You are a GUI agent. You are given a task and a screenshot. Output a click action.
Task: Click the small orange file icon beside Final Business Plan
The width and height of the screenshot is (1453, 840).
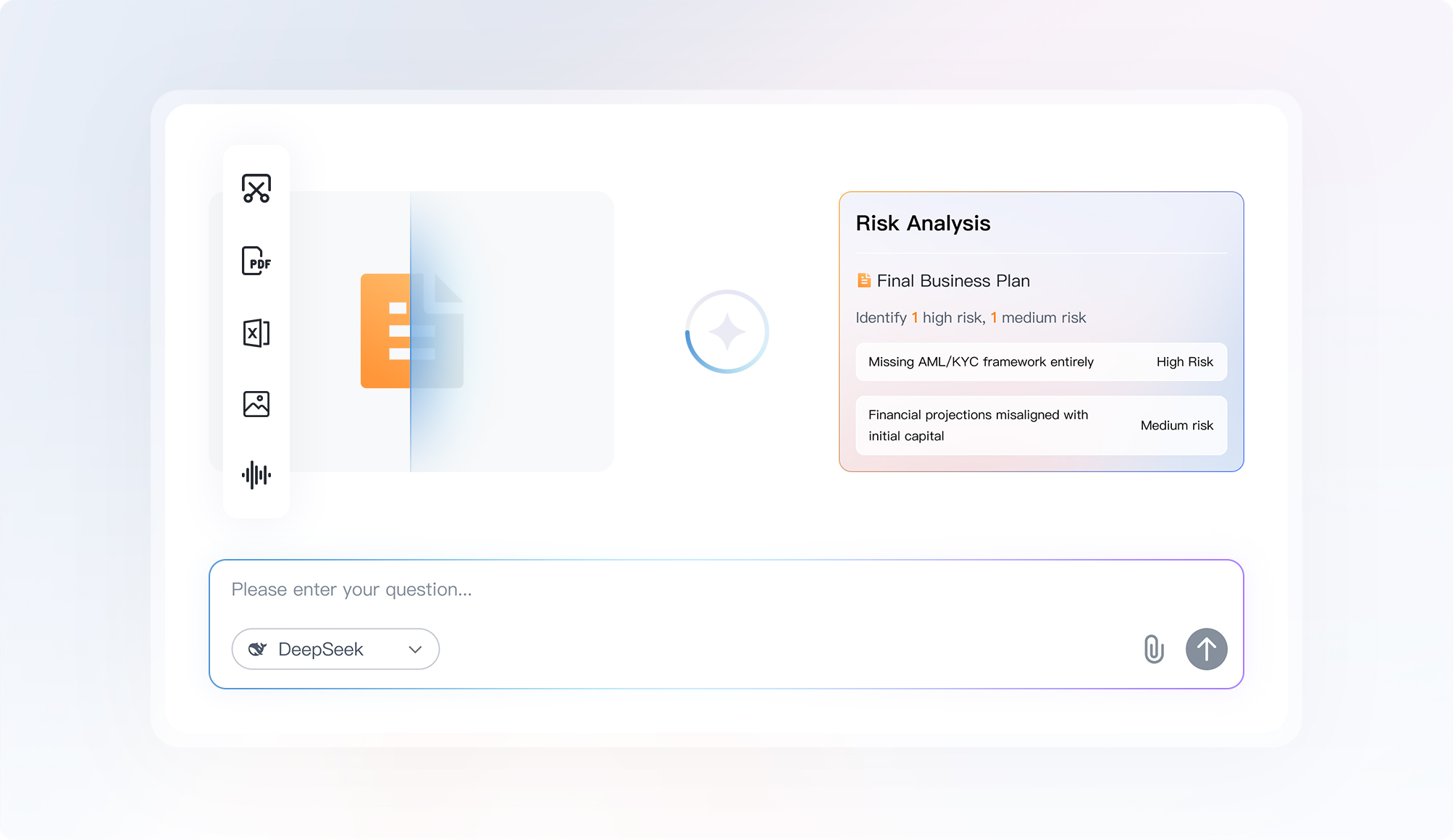pyautogui.click(x=863, y=280)
